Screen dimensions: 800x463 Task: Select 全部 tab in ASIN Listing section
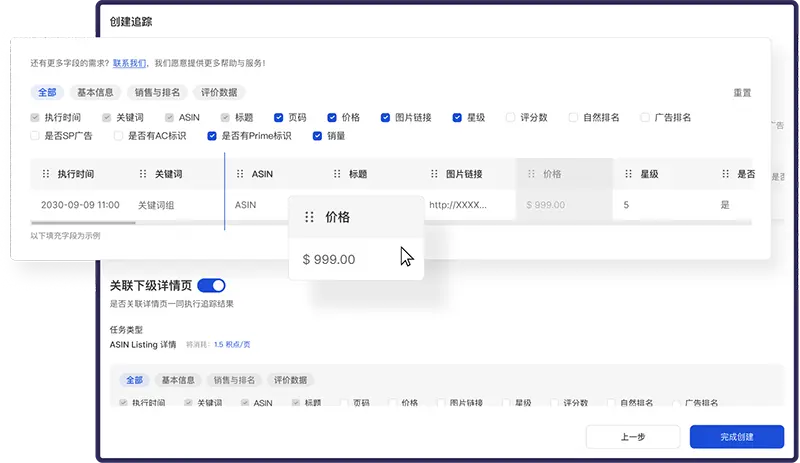click(x=134, y=380)
